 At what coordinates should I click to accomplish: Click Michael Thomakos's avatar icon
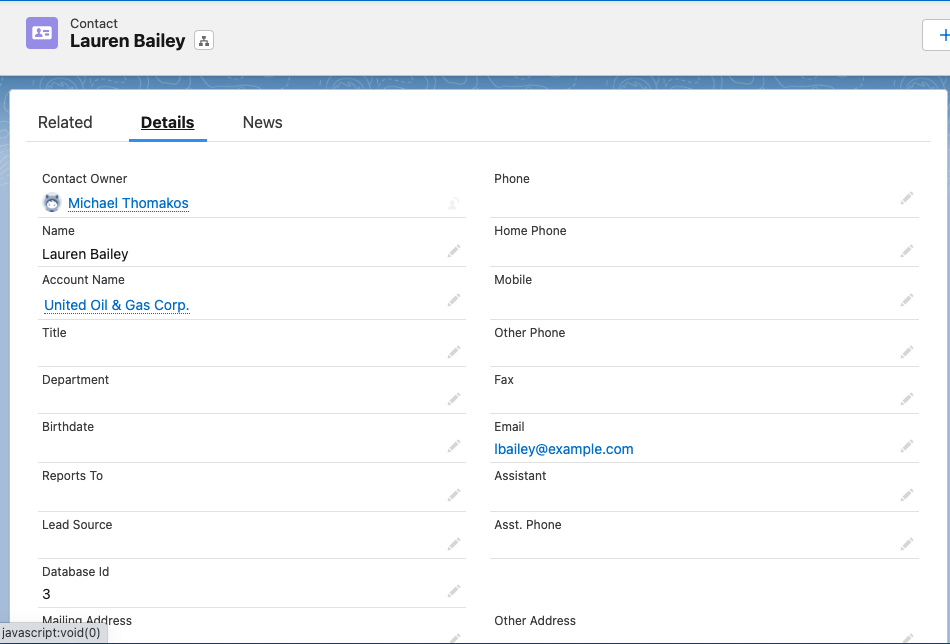pyautogui.click(x=51, y=203)
